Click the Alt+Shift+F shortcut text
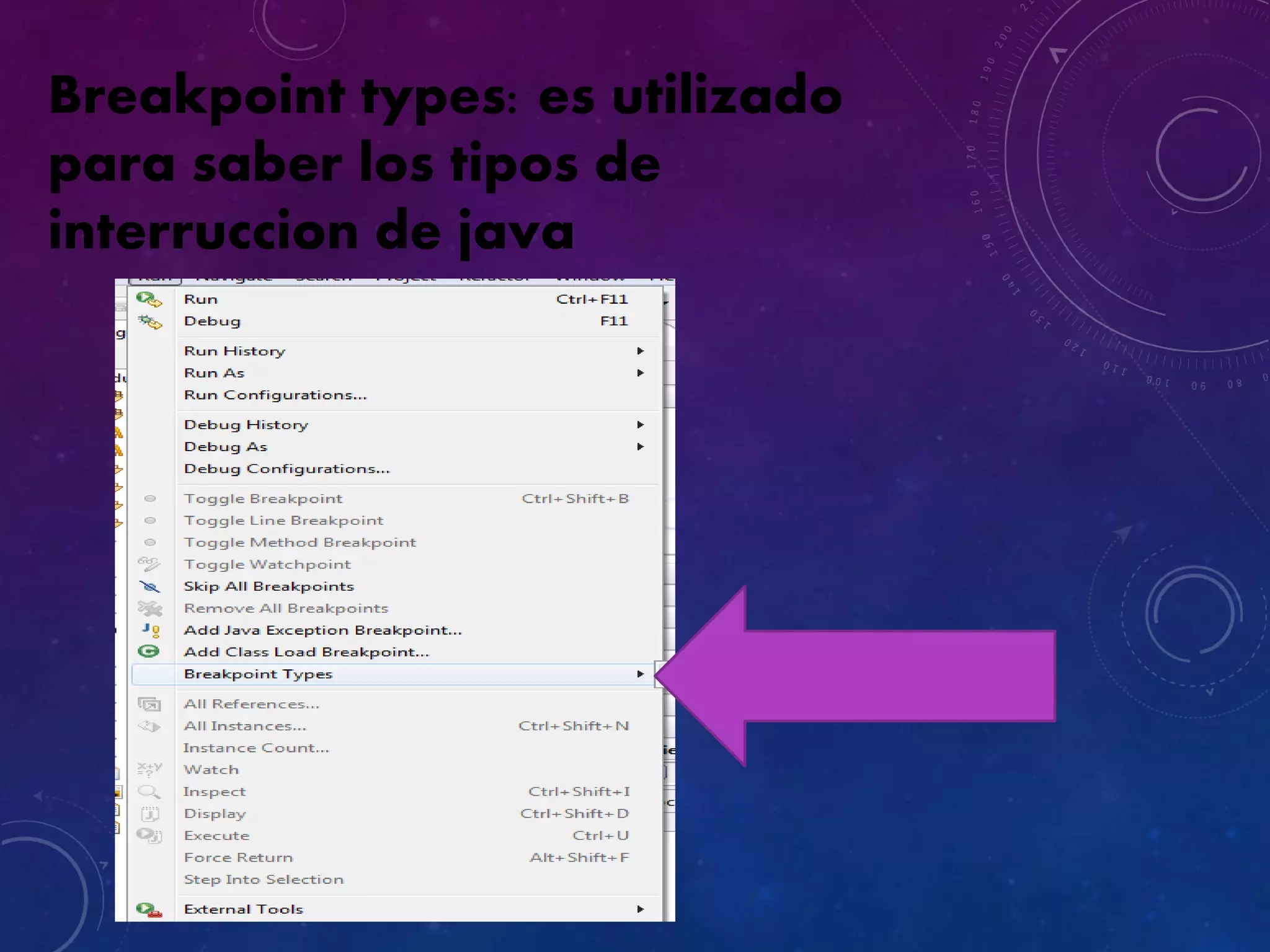 click(579, 858)
